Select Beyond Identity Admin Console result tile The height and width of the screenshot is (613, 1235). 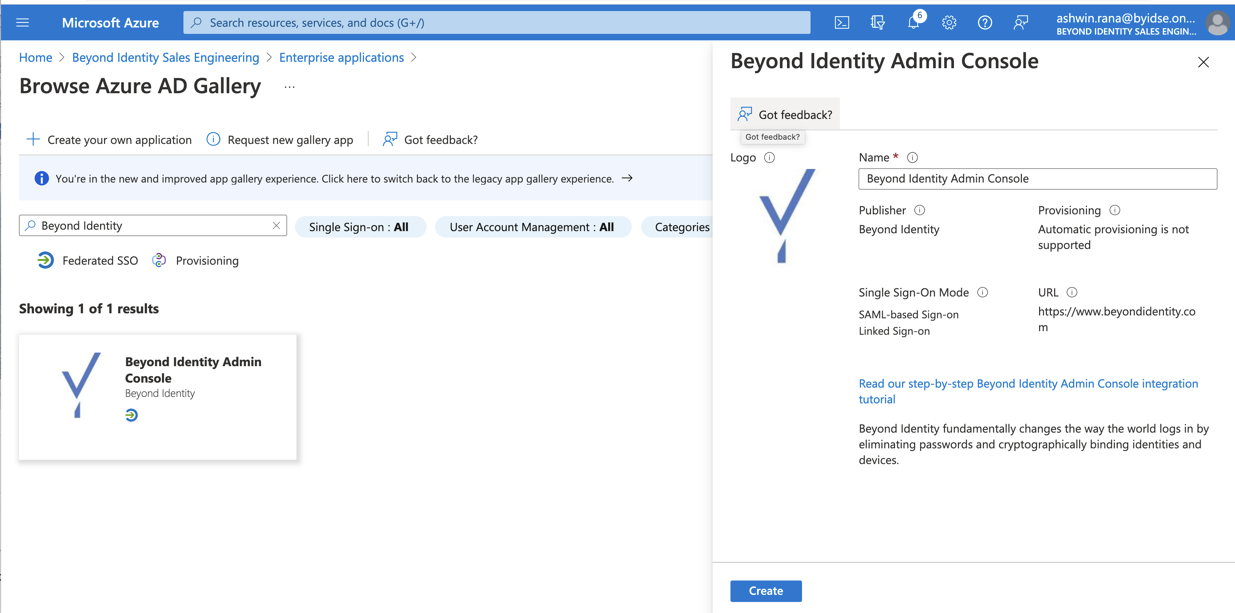click(158, 397)
